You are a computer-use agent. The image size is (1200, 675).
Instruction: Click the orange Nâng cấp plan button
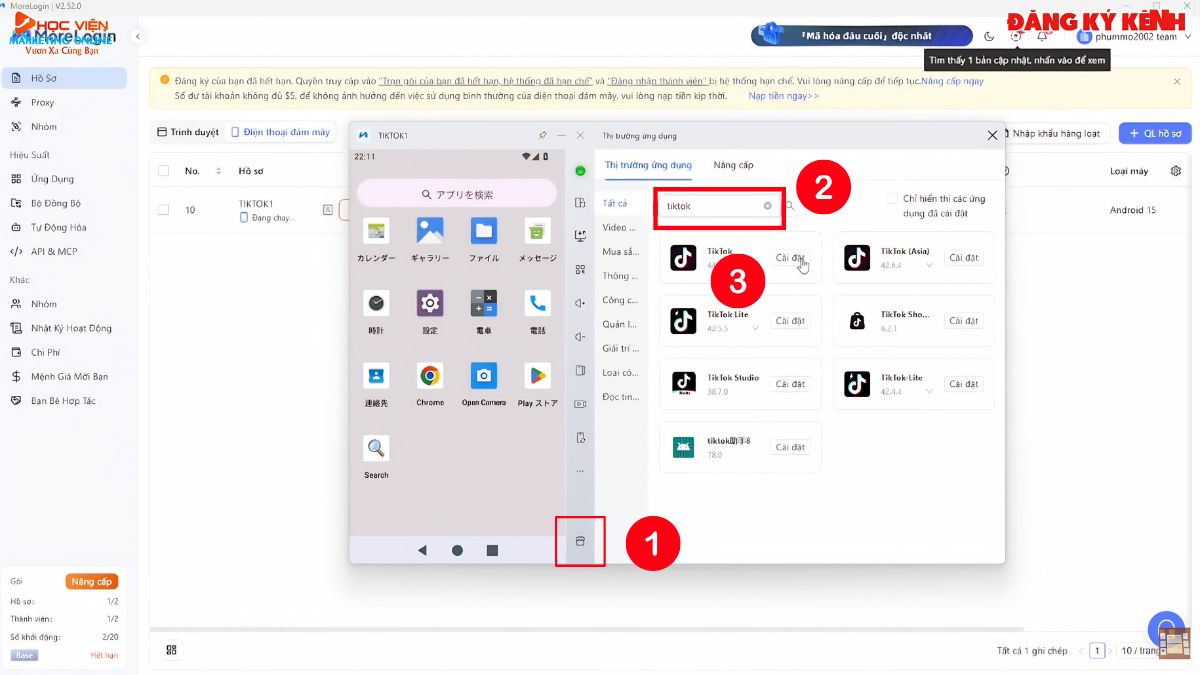click(91, 582)
